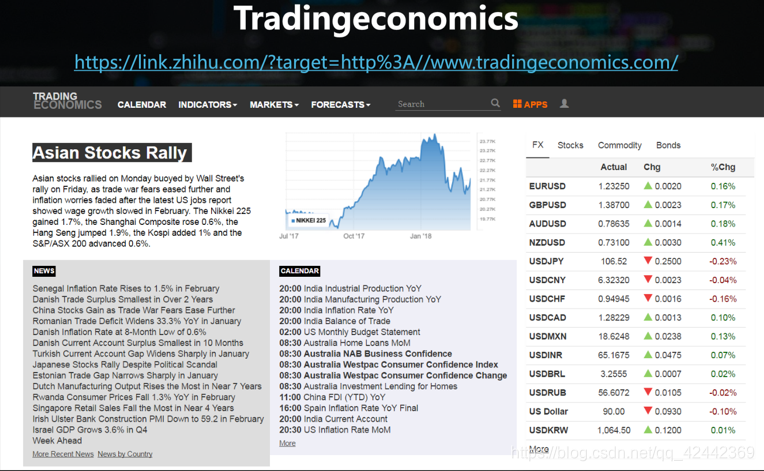Open the USDCAD currency pair
This screenshot has width=764, height=471.
pos(547,318)
